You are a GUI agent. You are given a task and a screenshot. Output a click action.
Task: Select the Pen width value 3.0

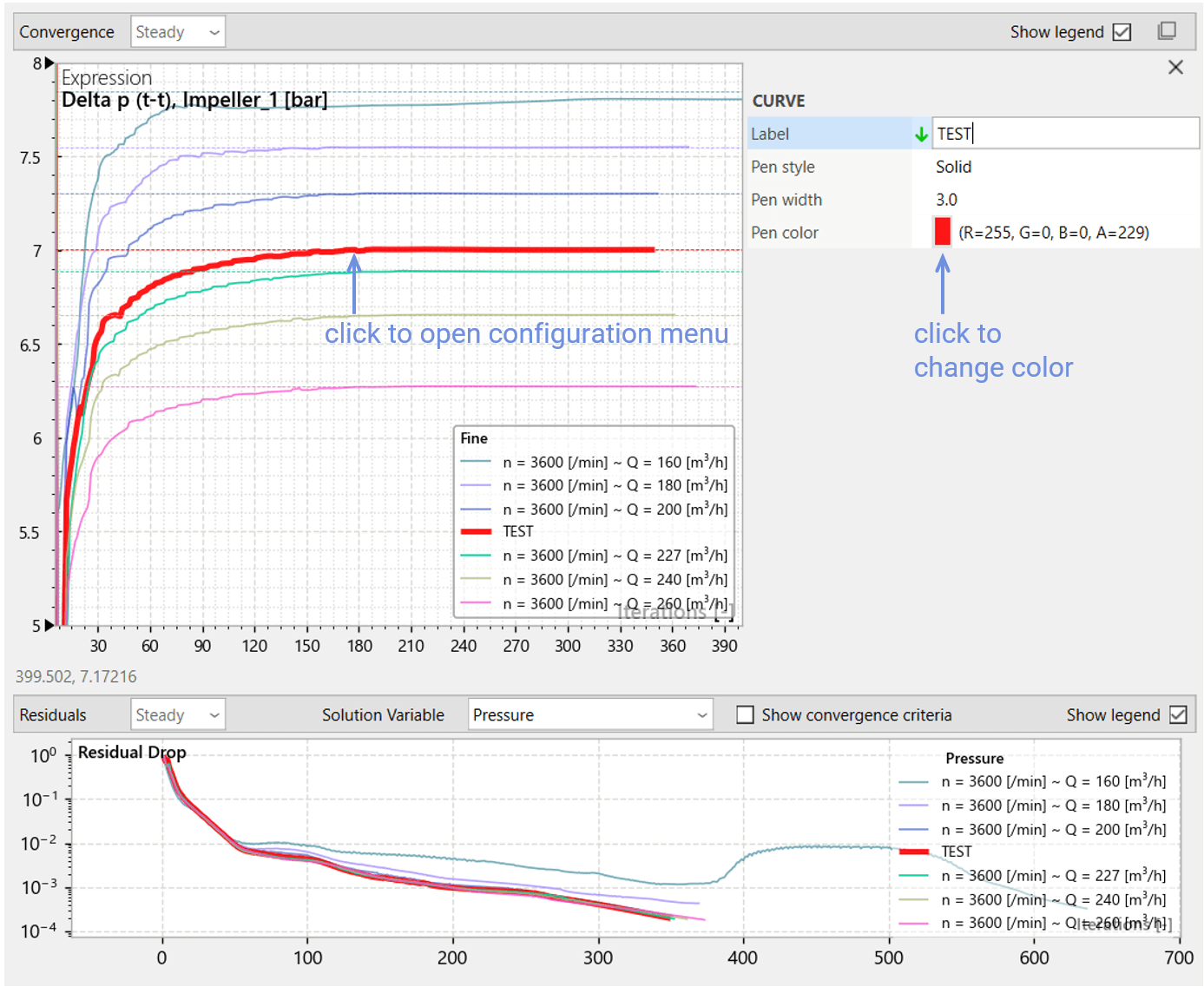click(946, 200)
